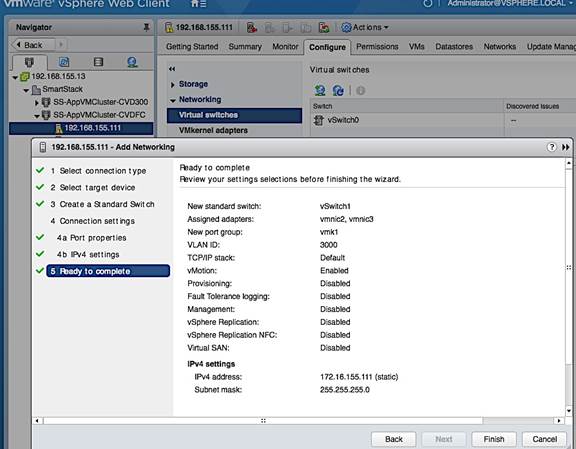Open the home menu icon in header
The image size is (576, 449).
[x=198, y=4]
